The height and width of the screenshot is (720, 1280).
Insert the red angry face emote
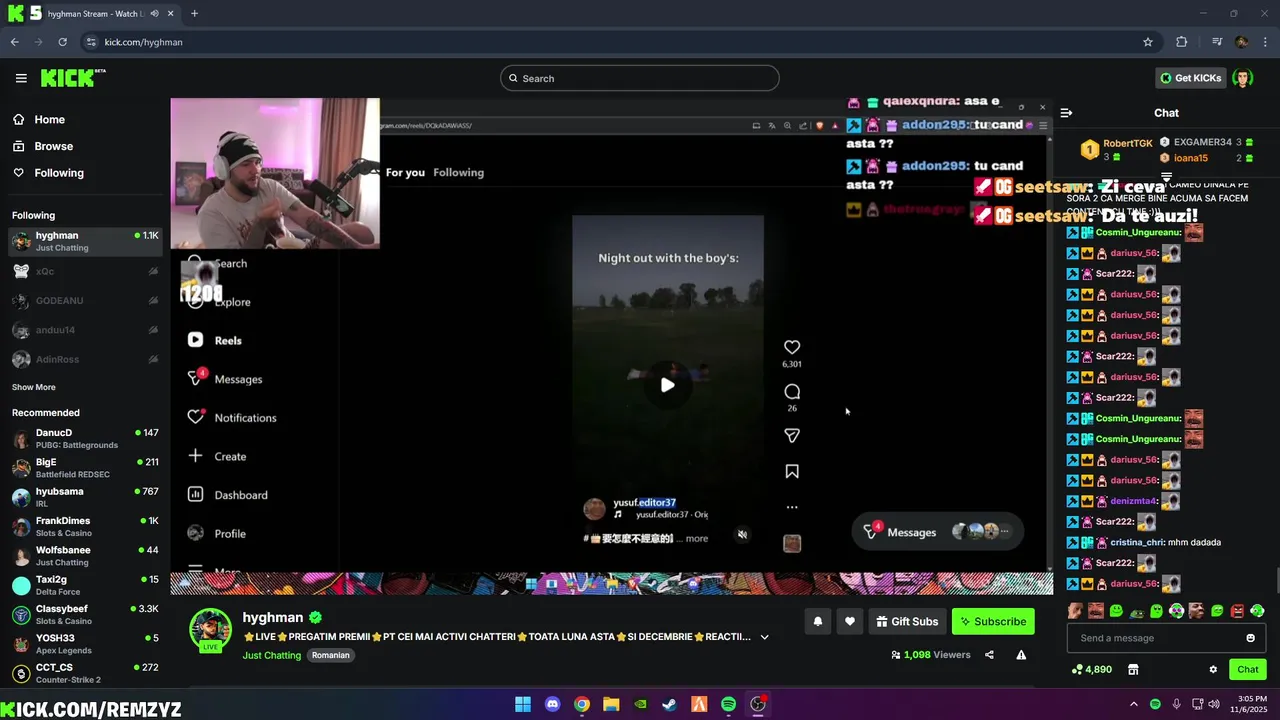tap(1237, 610)
